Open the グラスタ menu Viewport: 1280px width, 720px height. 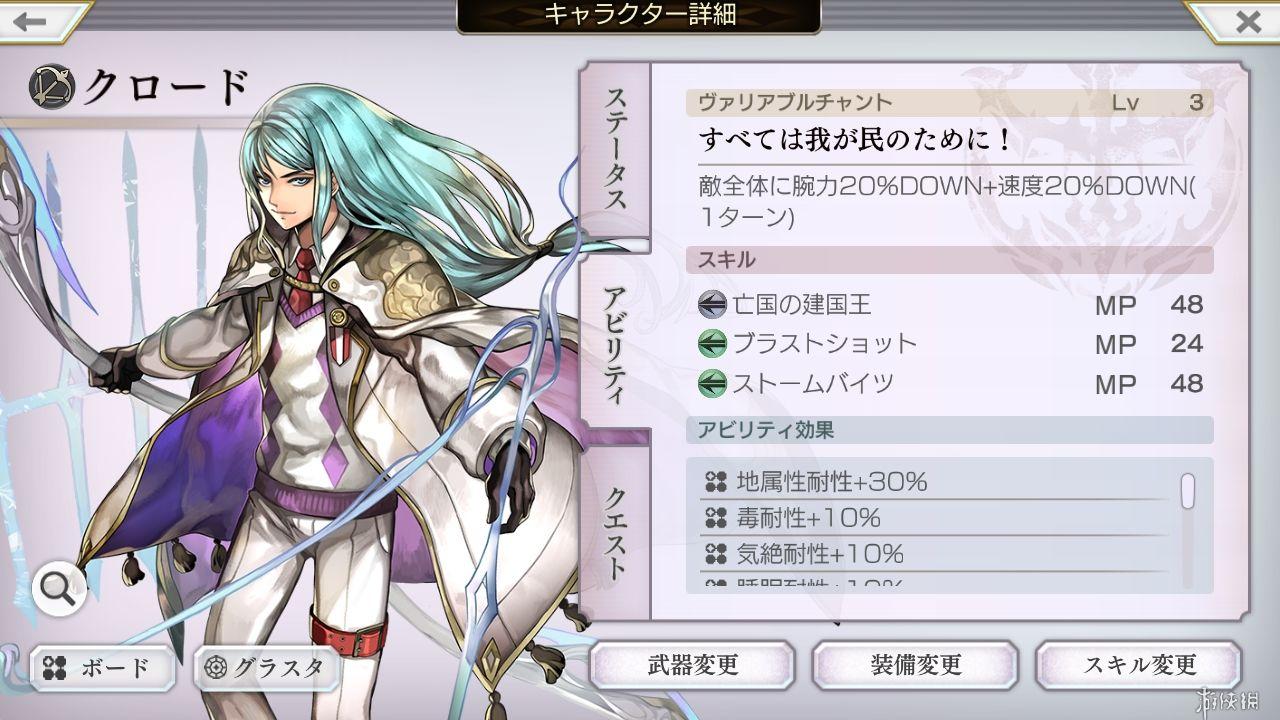click(x=265, y=668)
